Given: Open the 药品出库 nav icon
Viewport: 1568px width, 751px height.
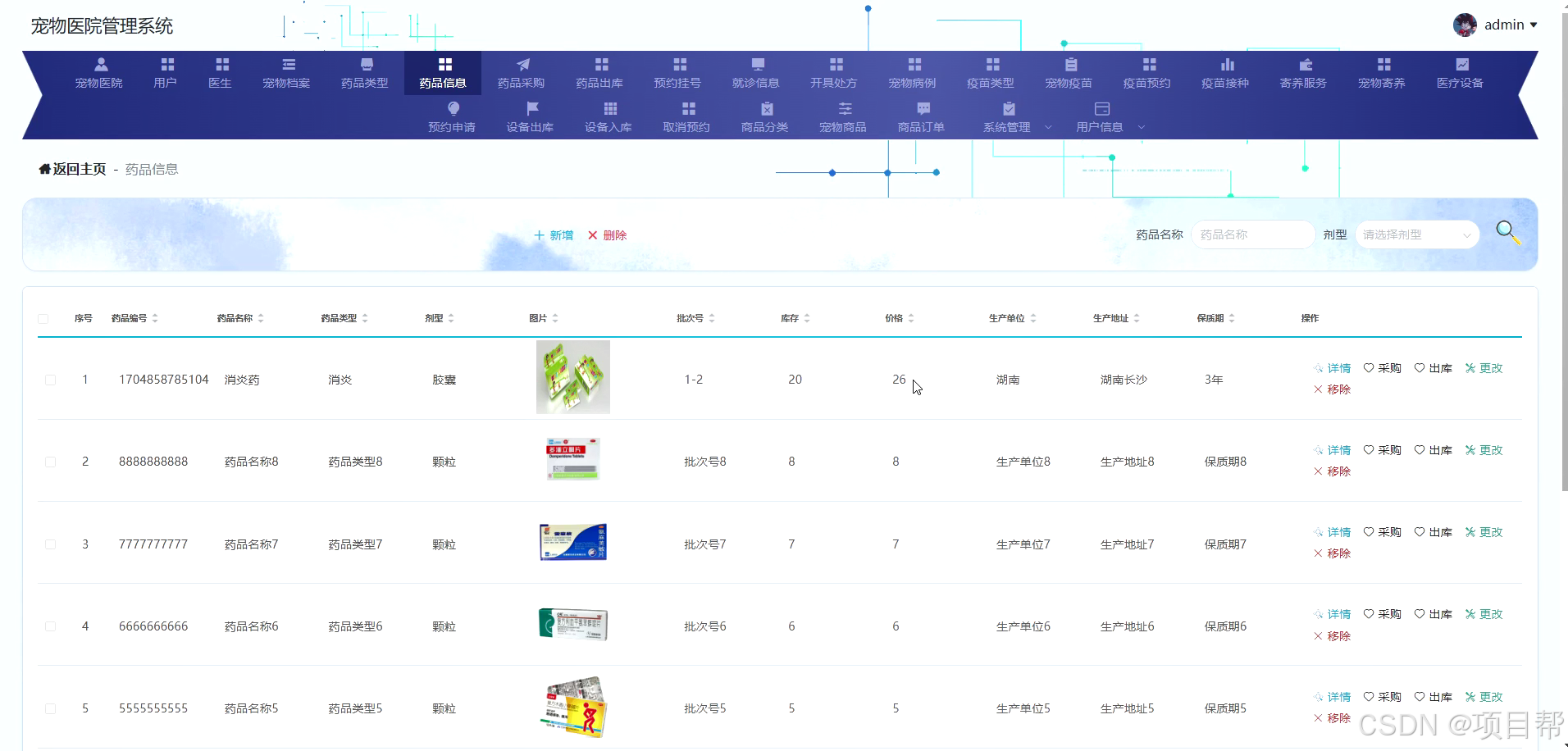Looking at the screenshot, I should pyautogui.click(x=601, y=64).
